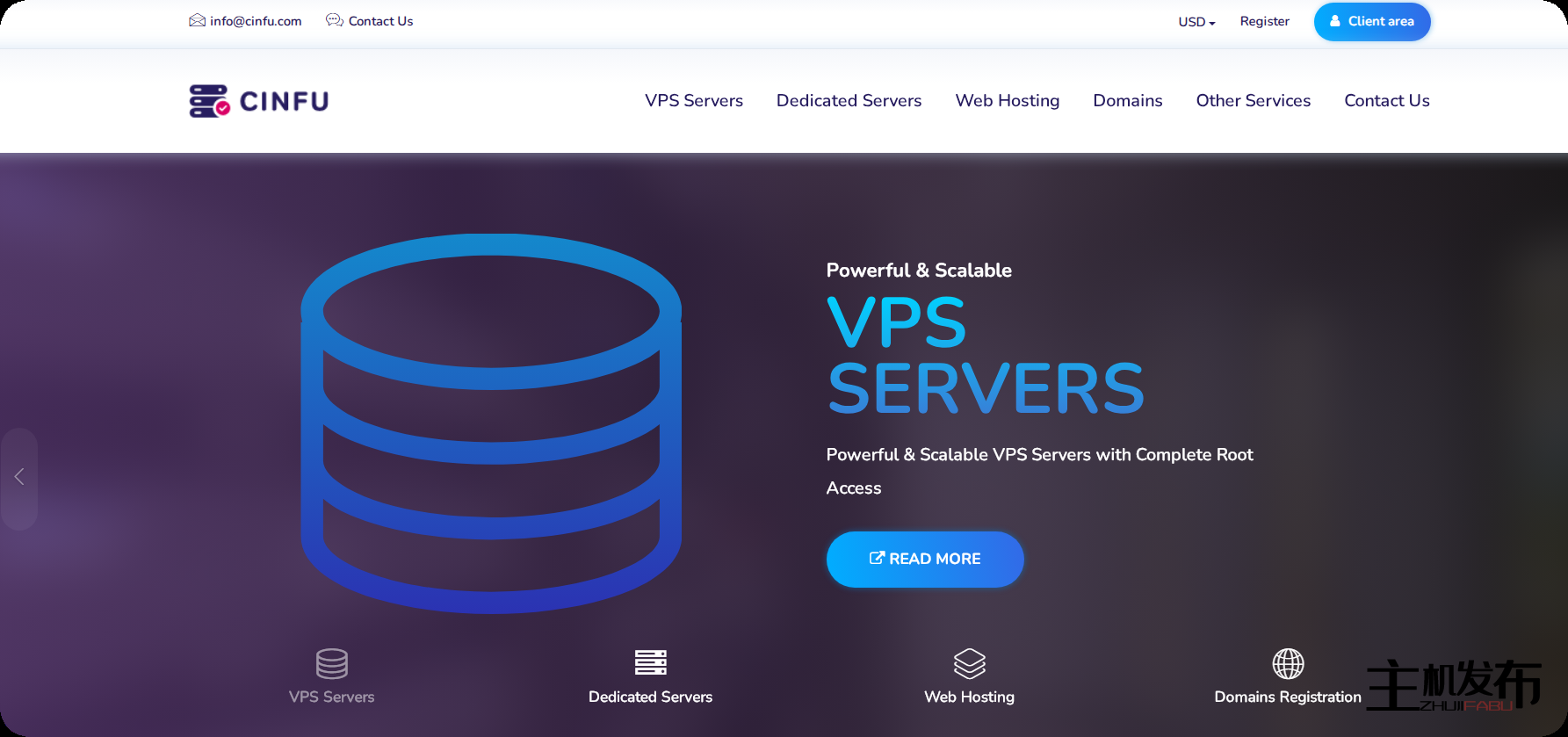Click the envelope icon beside info@cinfu.com
The width and height of the screenshot is (1568, 737).
coord(197,20)
